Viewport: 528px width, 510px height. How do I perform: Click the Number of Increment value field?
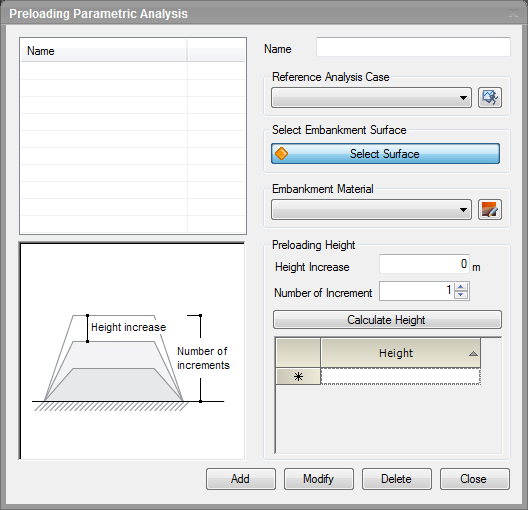417,291
